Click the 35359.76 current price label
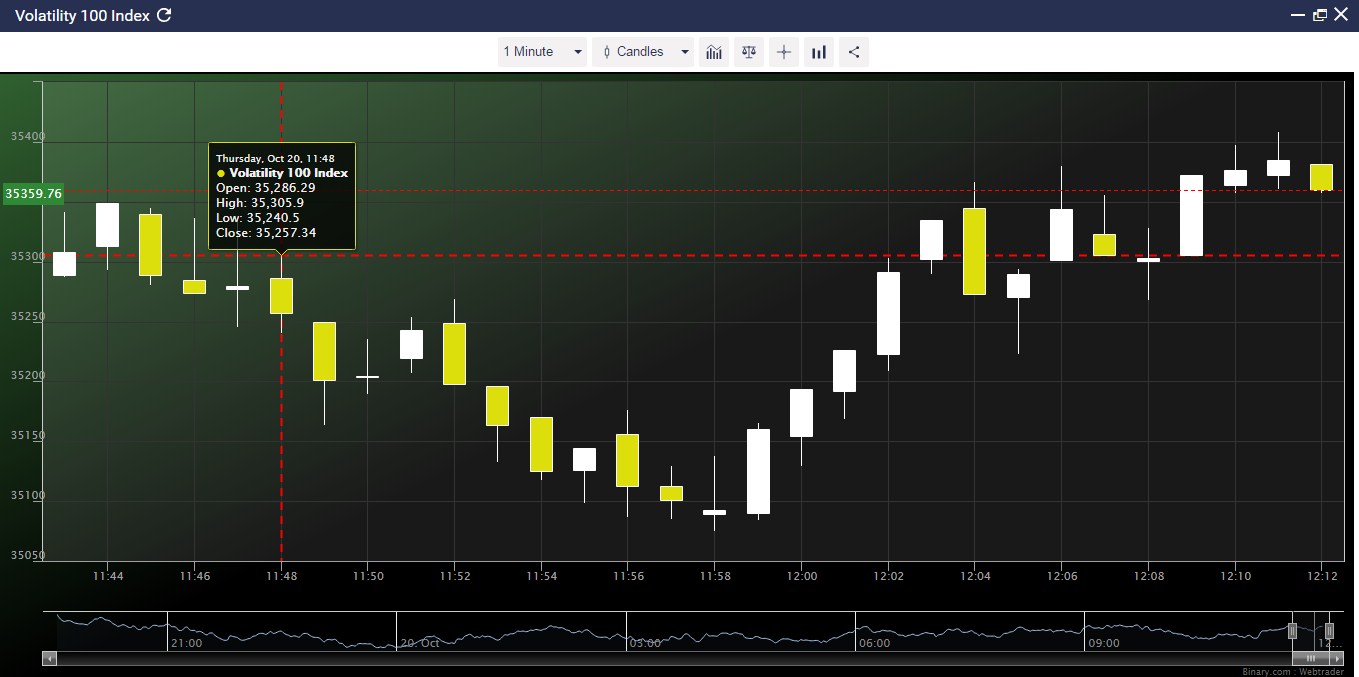Screen dimensions: 1359x677 pyautogui.click(x=34, y=193)
